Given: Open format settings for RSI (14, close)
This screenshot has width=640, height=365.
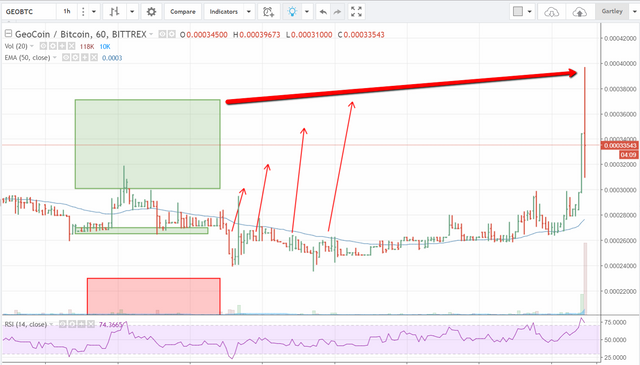Looking at the screenshot, I should click(72, 324).
